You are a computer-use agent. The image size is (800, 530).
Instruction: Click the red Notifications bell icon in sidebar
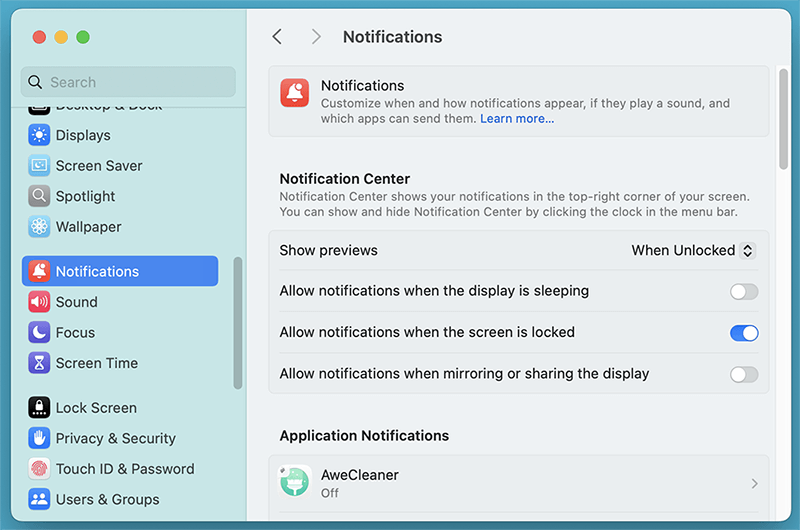(39, 271)
